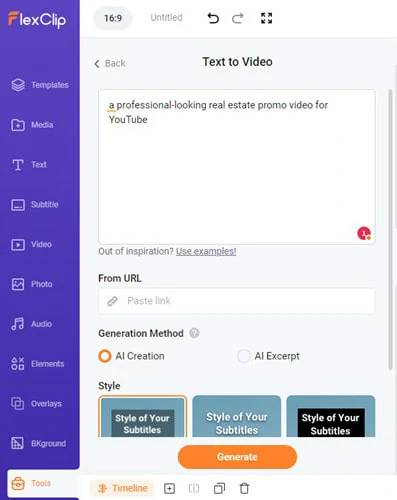
Task: Click the duplicate icon in bottom toolbar
Action: [x=219, y=489]
